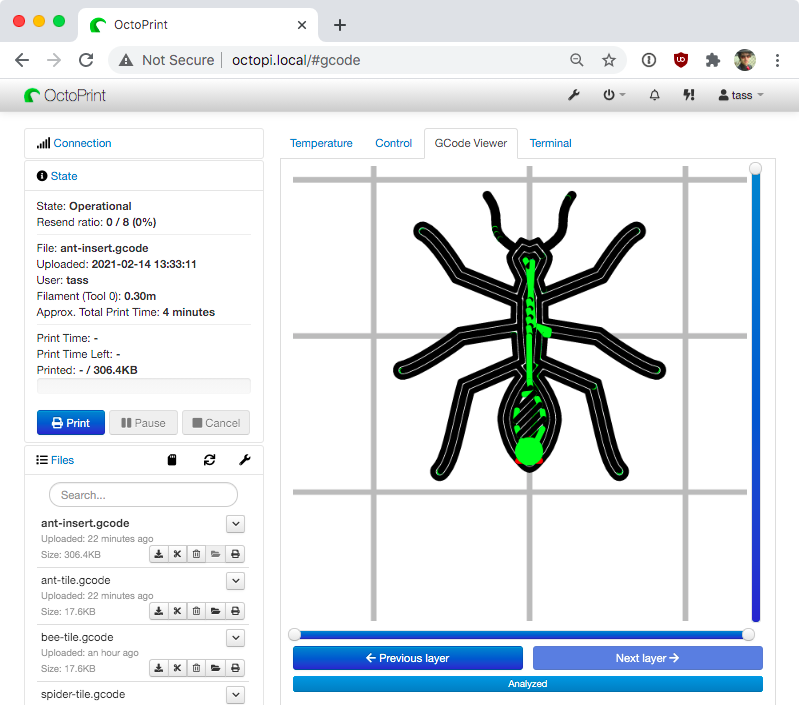The height and width of the screenshot is (705, 799).
Task: Switch to the Temperature tab
Action: pos(321,143)
